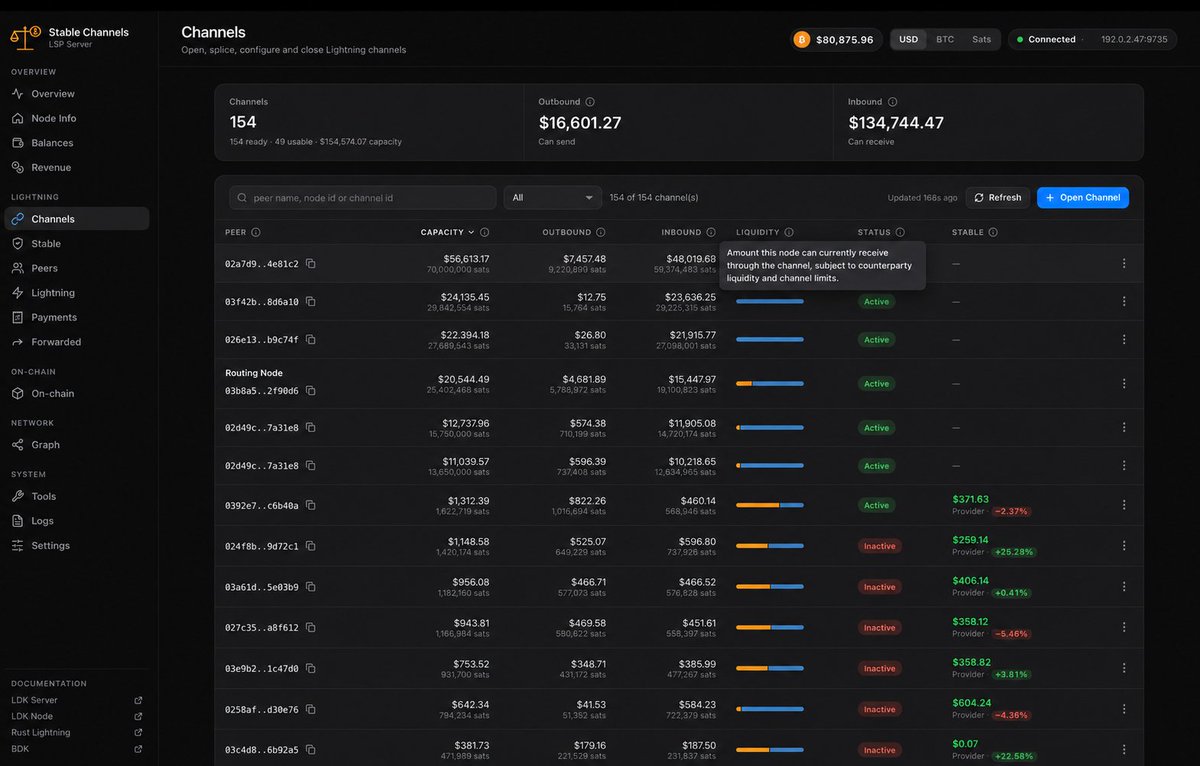Click the Stable Channels scale logo
1200x766 pixels.
coord(26,38)
